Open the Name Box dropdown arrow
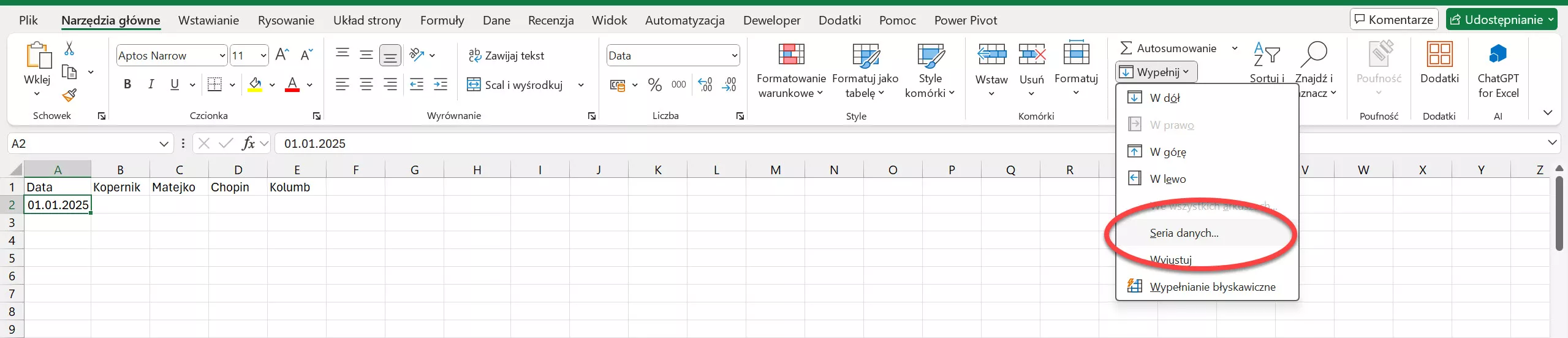The image size is (1568, 338). pyautogui.click(x=164, y=144)
